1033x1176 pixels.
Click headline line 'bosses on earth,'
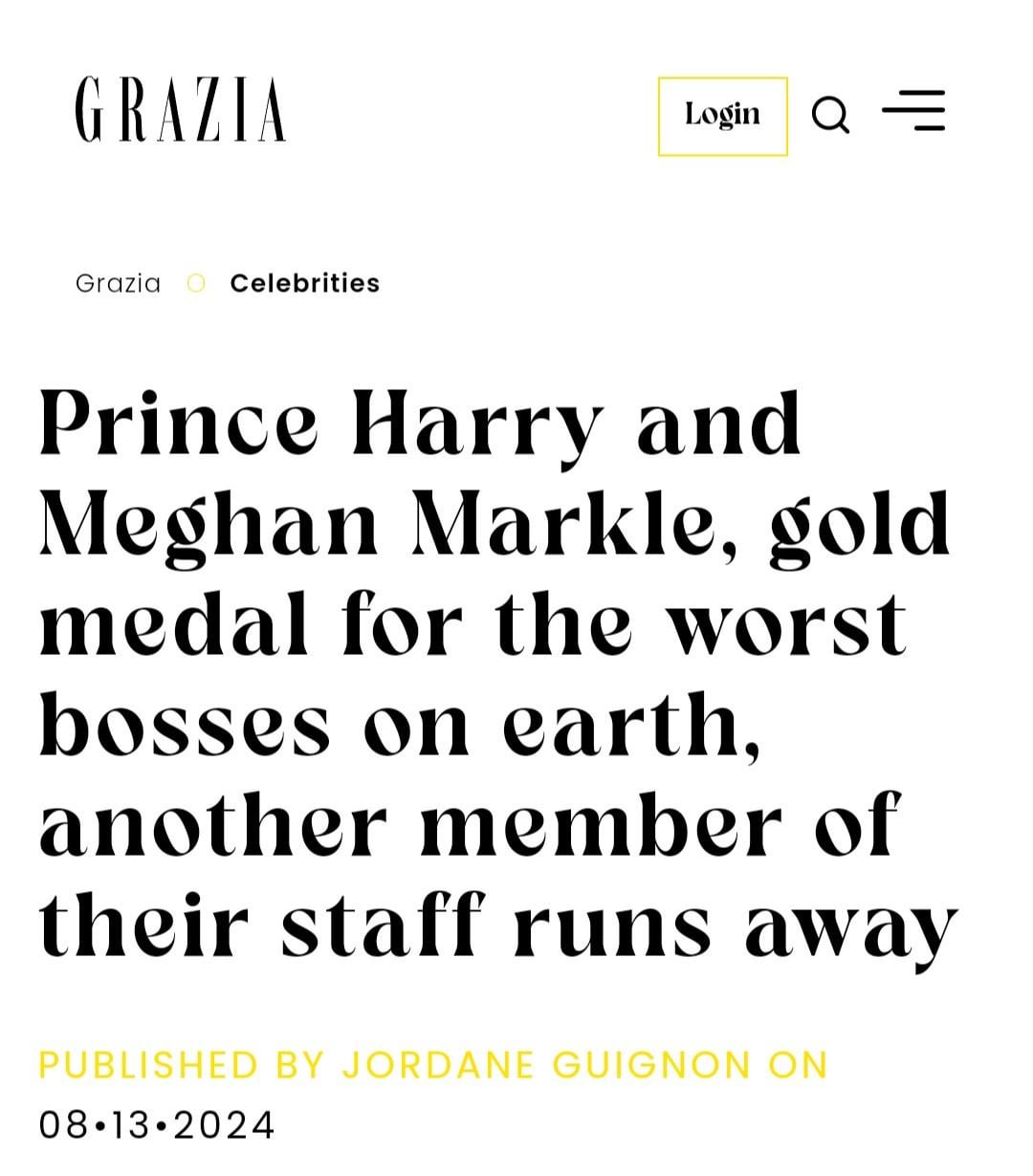(400, 727)
